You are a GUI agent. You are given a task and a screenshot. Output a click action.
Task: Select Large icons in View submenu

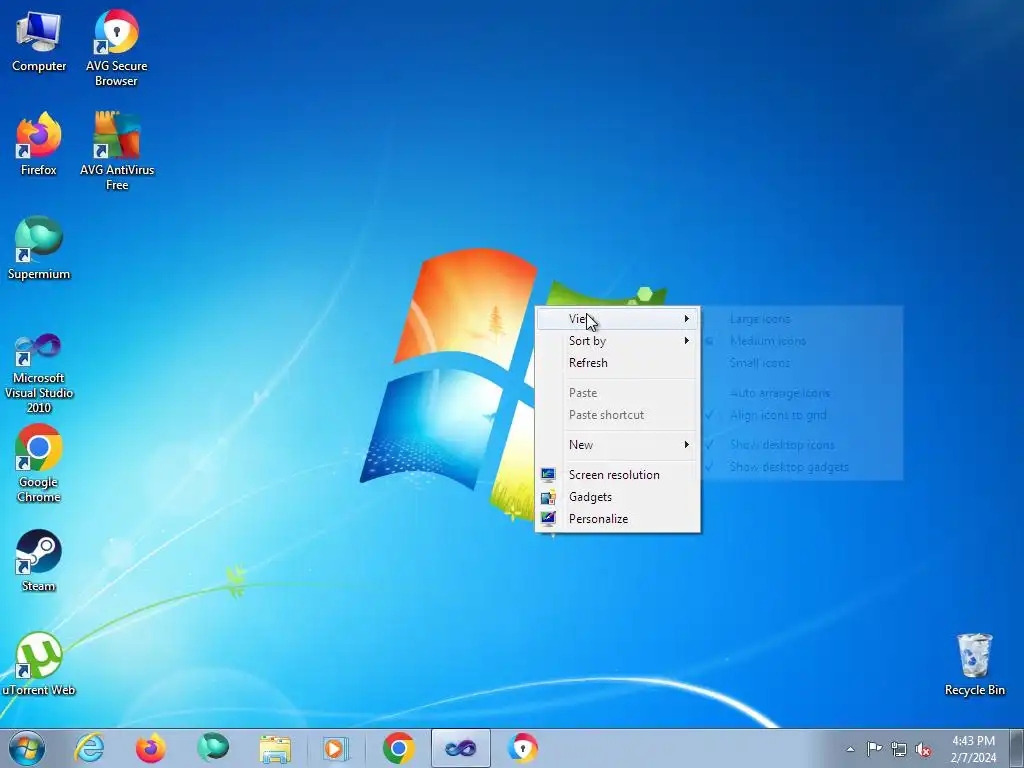pyautogui.click(x=803, y=319)
